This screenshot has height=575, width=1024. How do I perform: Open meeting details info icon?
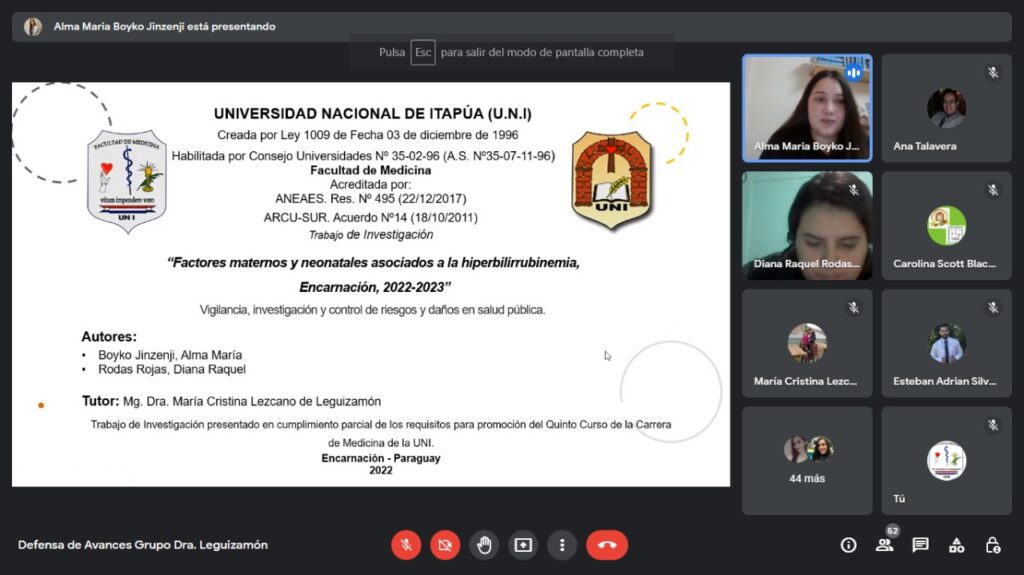848,545
